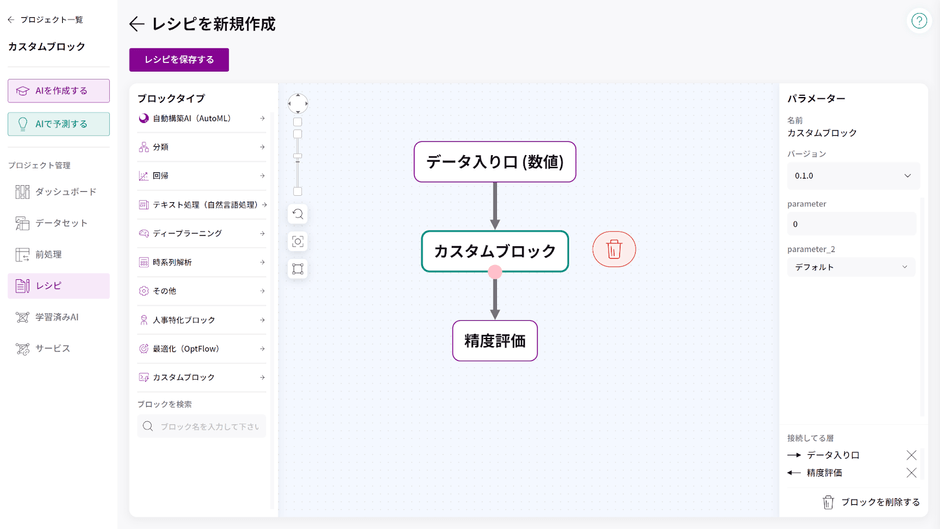Image resolution: width=940 pixels, height=529 pixels.
Task: Go to データセット in the sidebar
Action: click(58, 223)
